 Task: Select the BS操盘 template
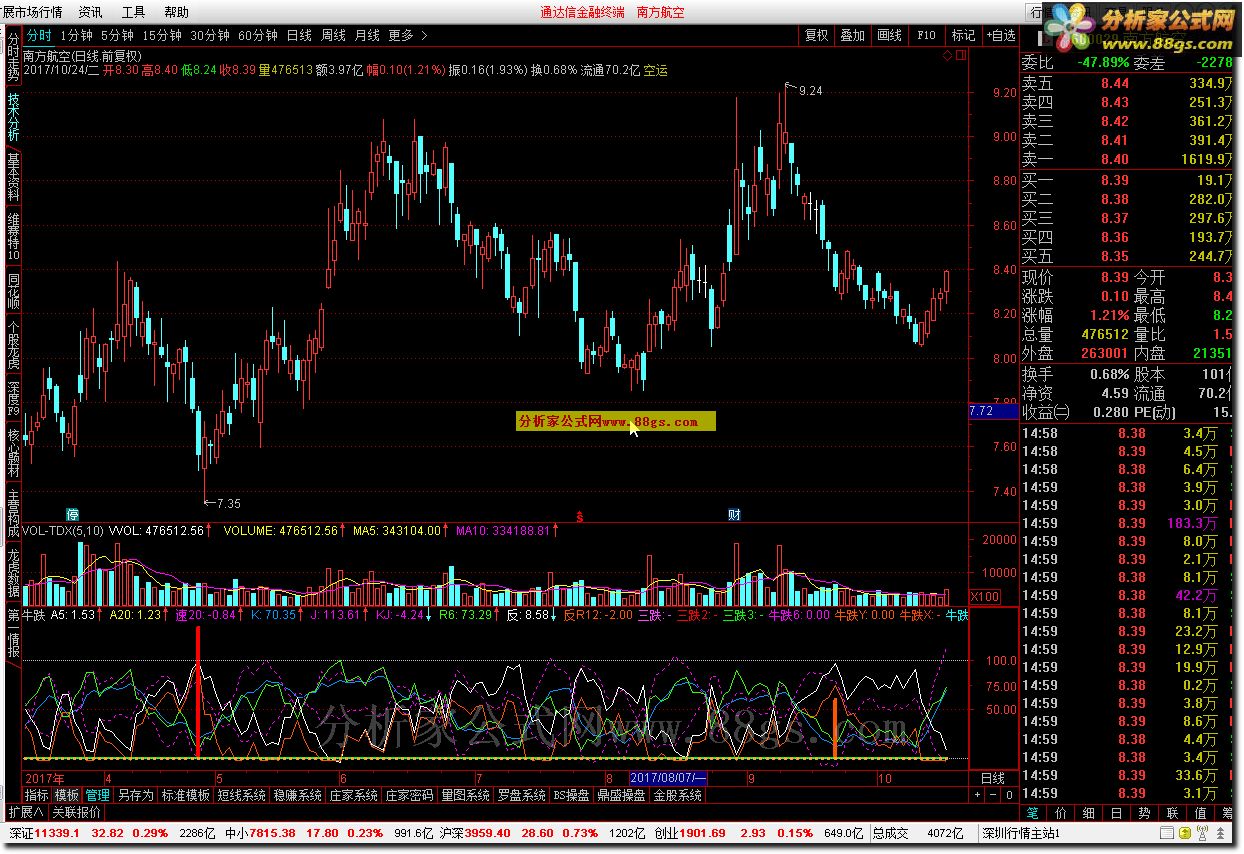[x=572, y=795]
